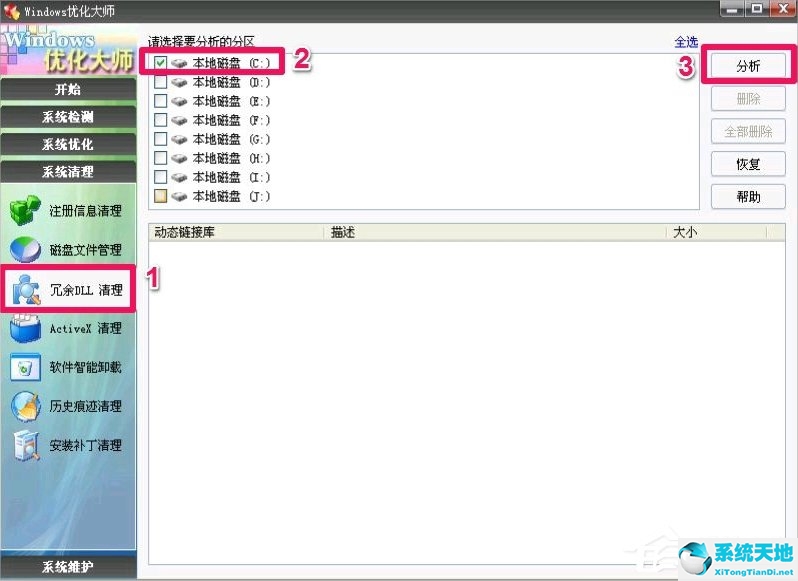The image size is (798, 581).
Task: Click the 帮助 help button
Action: 748,197
